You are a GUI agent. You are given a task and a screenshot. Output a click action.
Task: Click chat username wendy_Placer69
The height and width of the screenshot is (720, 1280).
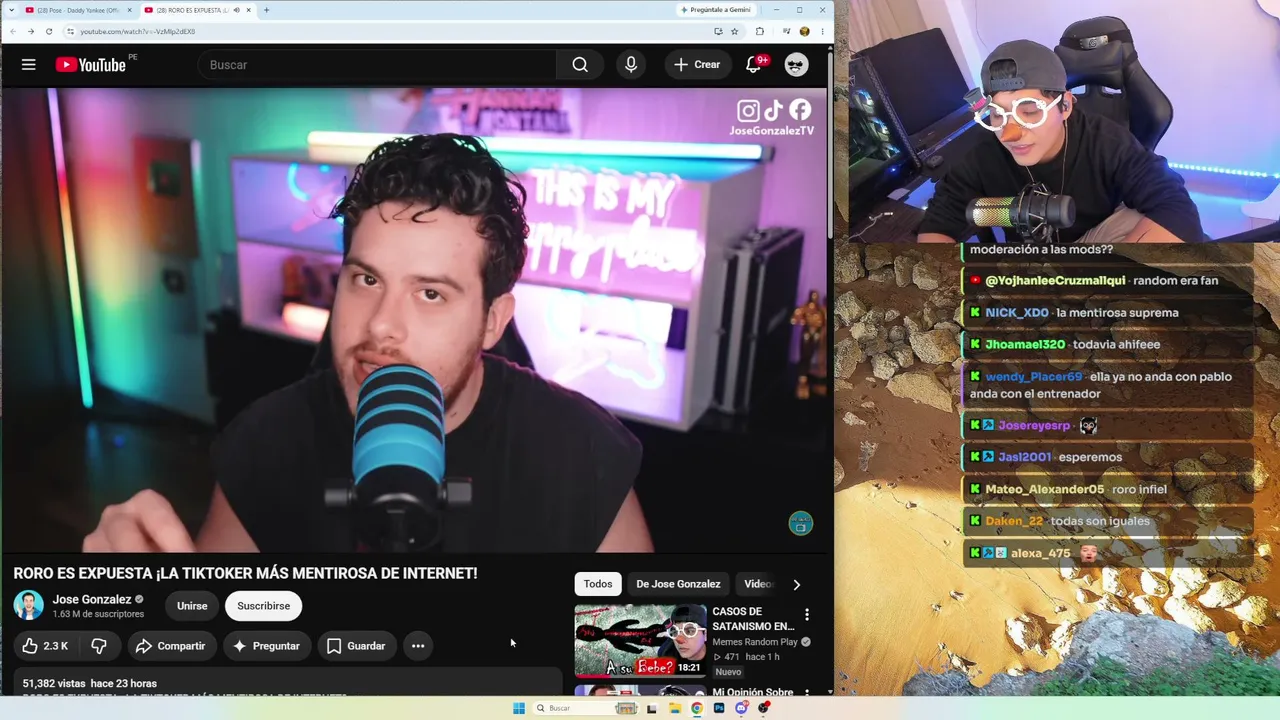(1034, 377)
